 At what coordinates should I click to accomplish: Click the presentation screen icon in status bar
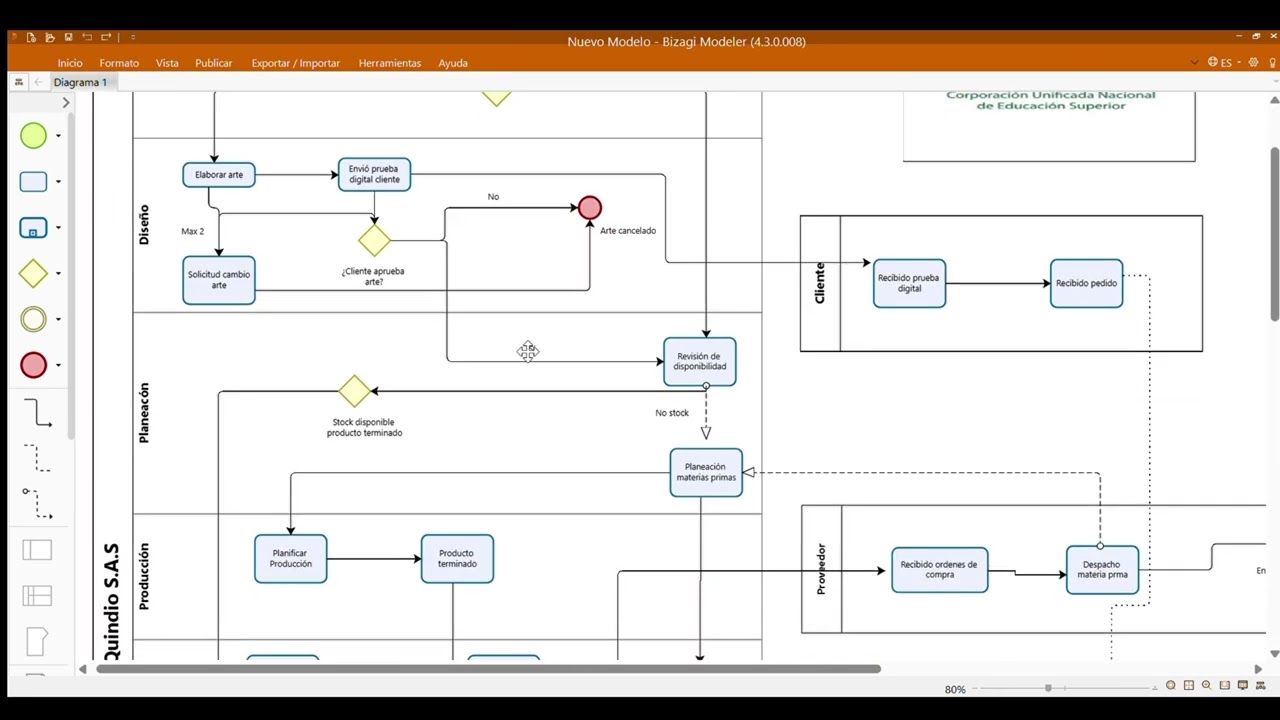[x=1243, y=686]
